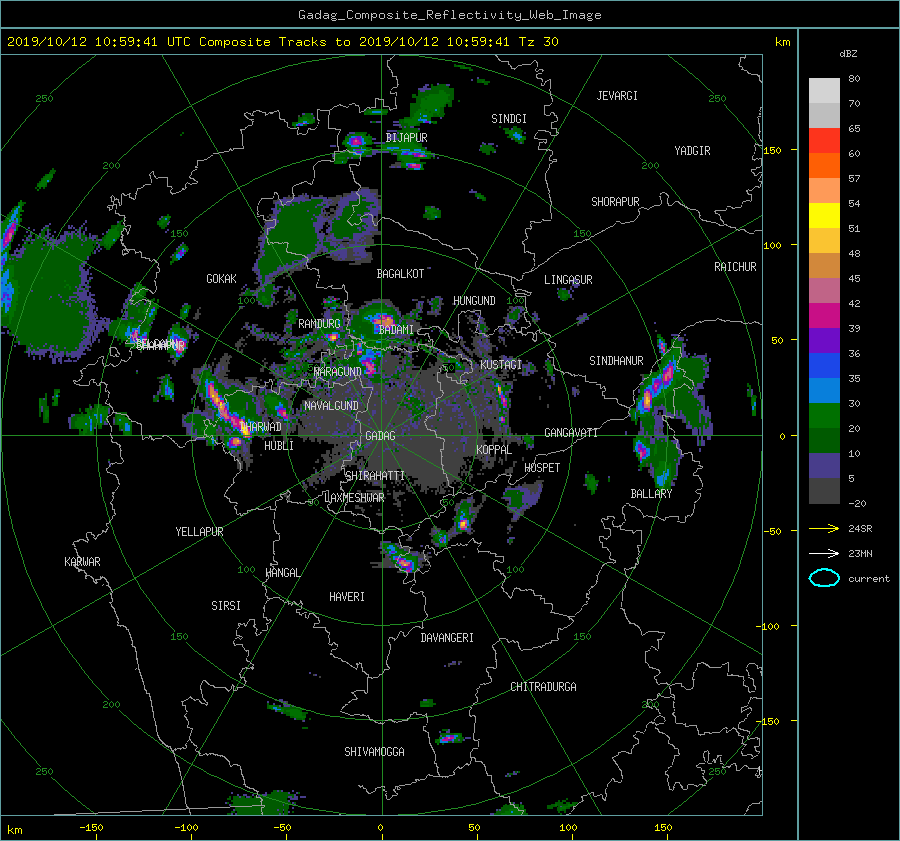Select the magenta 42 dBZ color swatch
This screenshot has height=841, width=900.
pos(824,315)
